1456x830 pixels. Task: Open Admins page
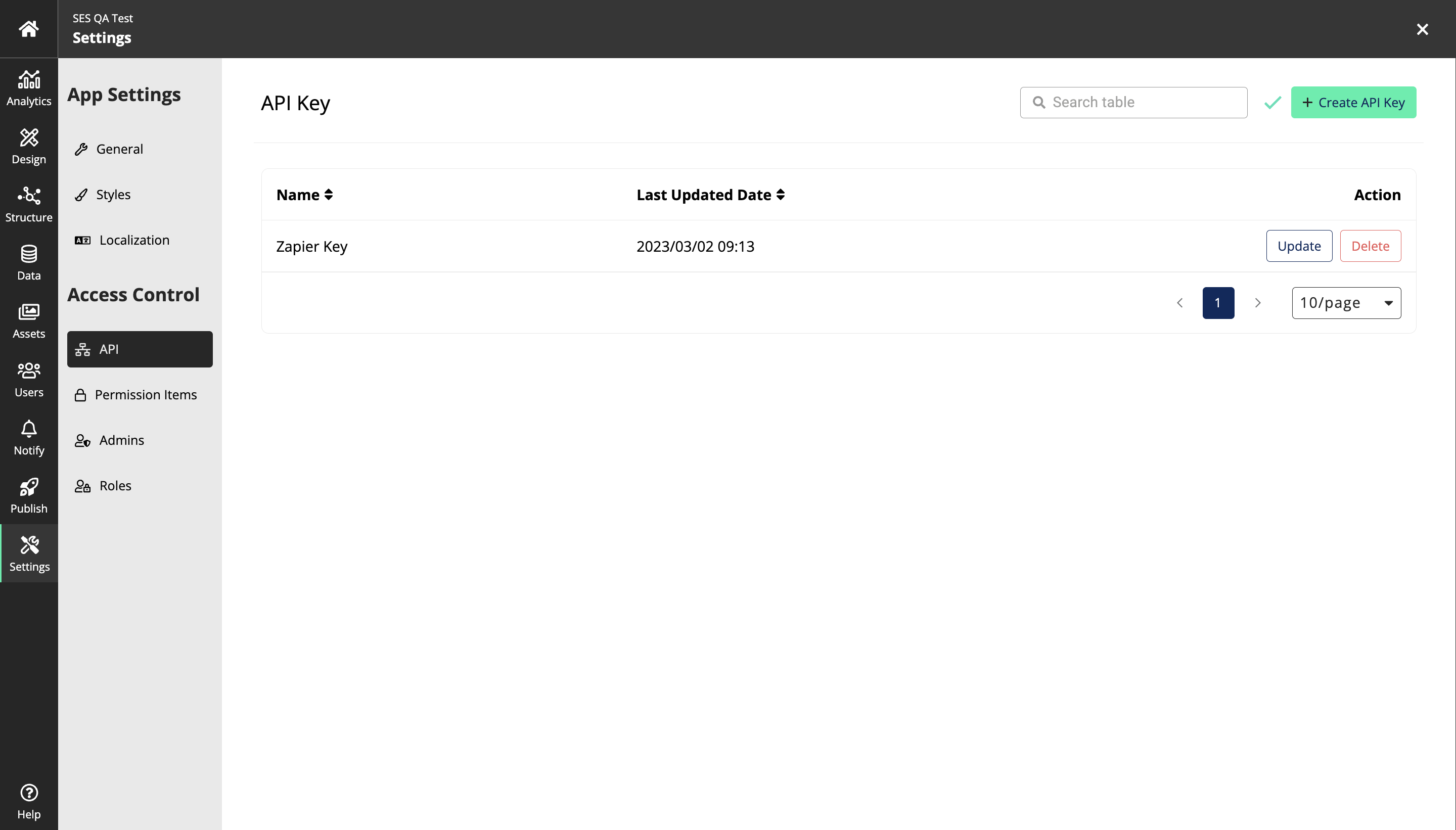tap(140, 440)
